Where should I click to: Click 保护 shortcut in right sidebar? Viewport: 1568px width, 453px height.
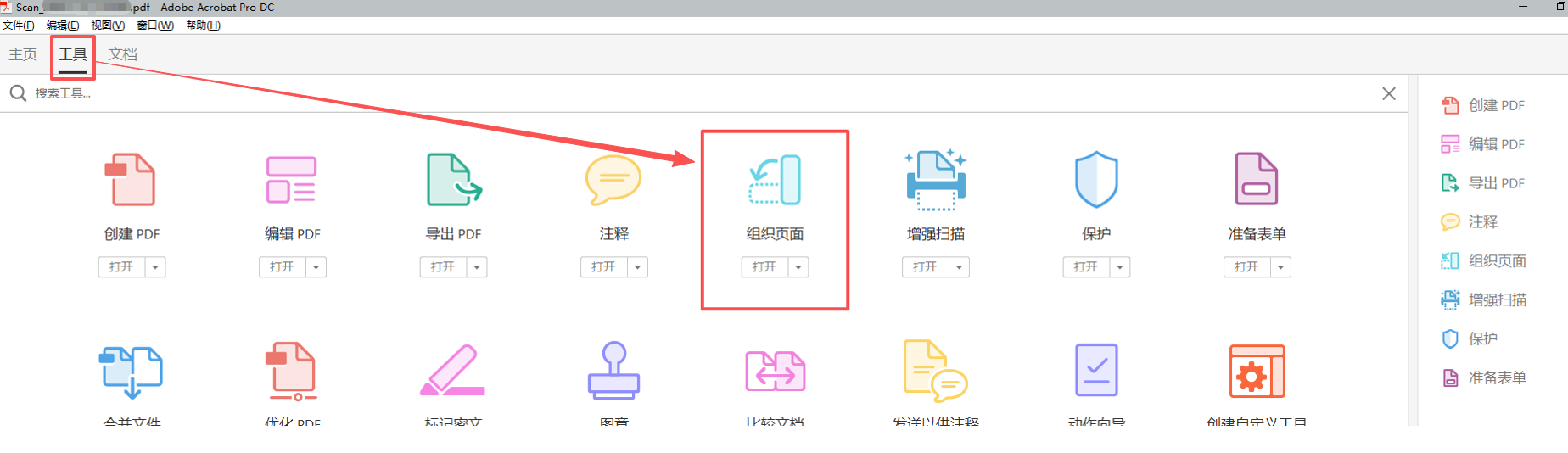1470,339
